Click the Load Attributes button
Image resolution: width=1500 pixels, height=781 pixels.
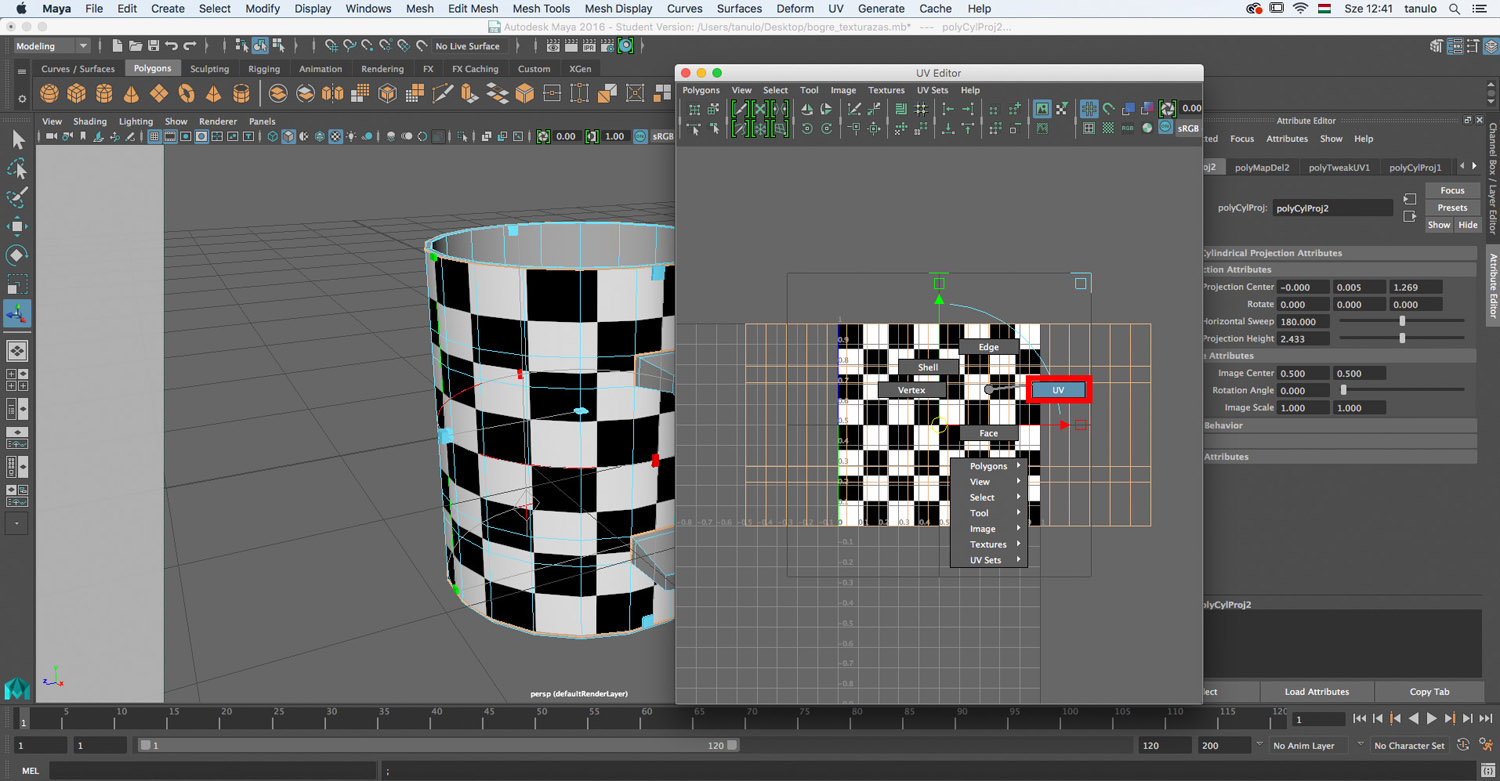coord(1316,692)
